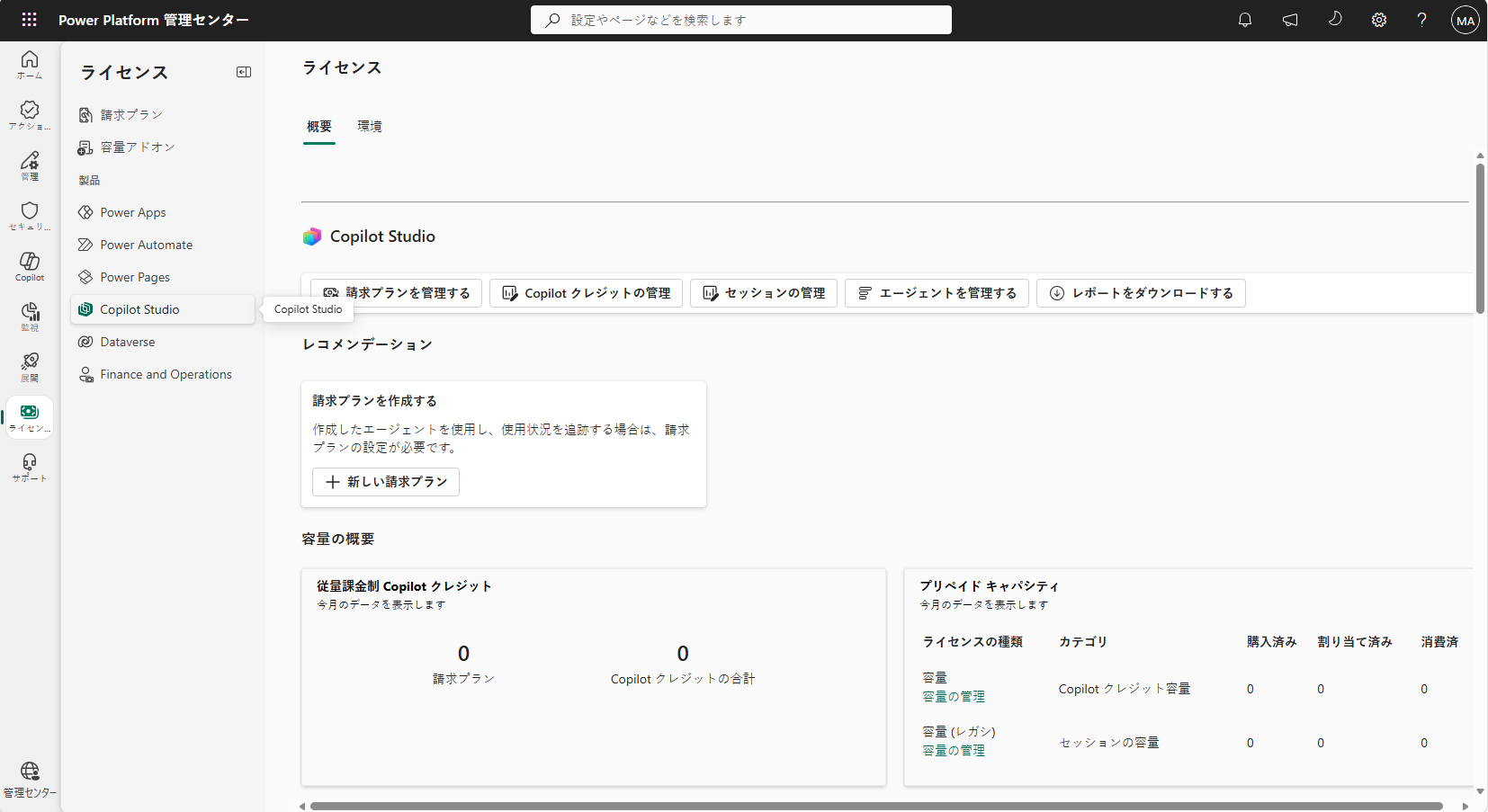Click the Copilot Studio section heading logo
The image size is (1488, 812).
coord(312,236)
